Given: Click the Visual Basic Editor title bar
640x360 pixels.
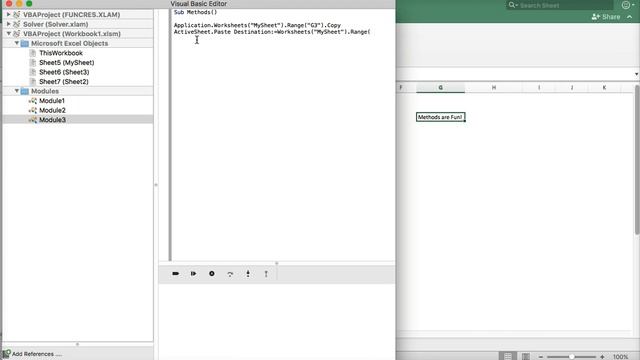Looking at the screenshot, I should click(x=198, y=4).
